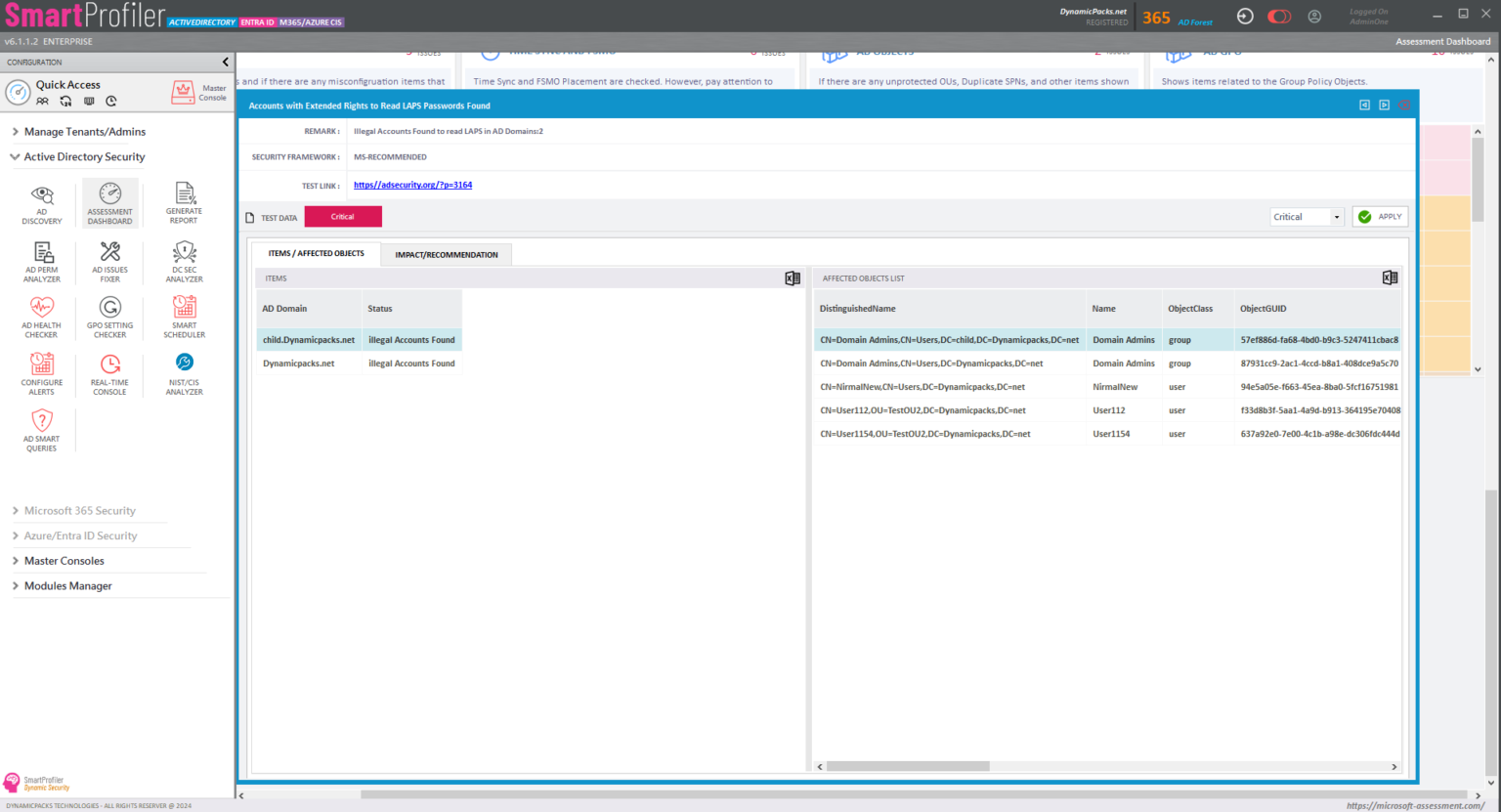1501x812 pixels.
Task: Click the Apply button
Action: click(x=1380, y=217)
